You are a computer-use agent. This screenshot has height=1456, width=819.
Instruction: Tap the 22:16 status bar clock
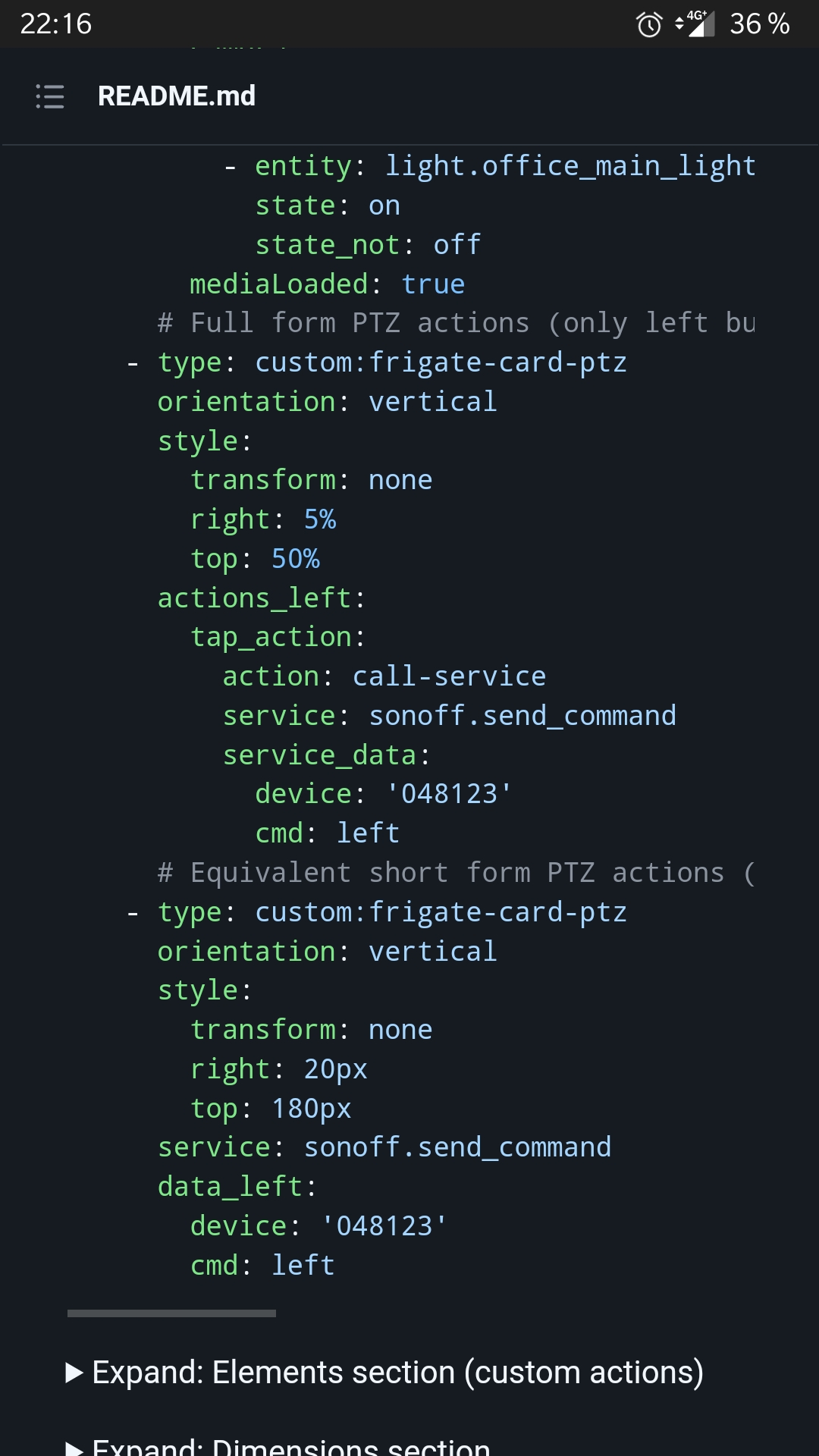coord(55,24)
